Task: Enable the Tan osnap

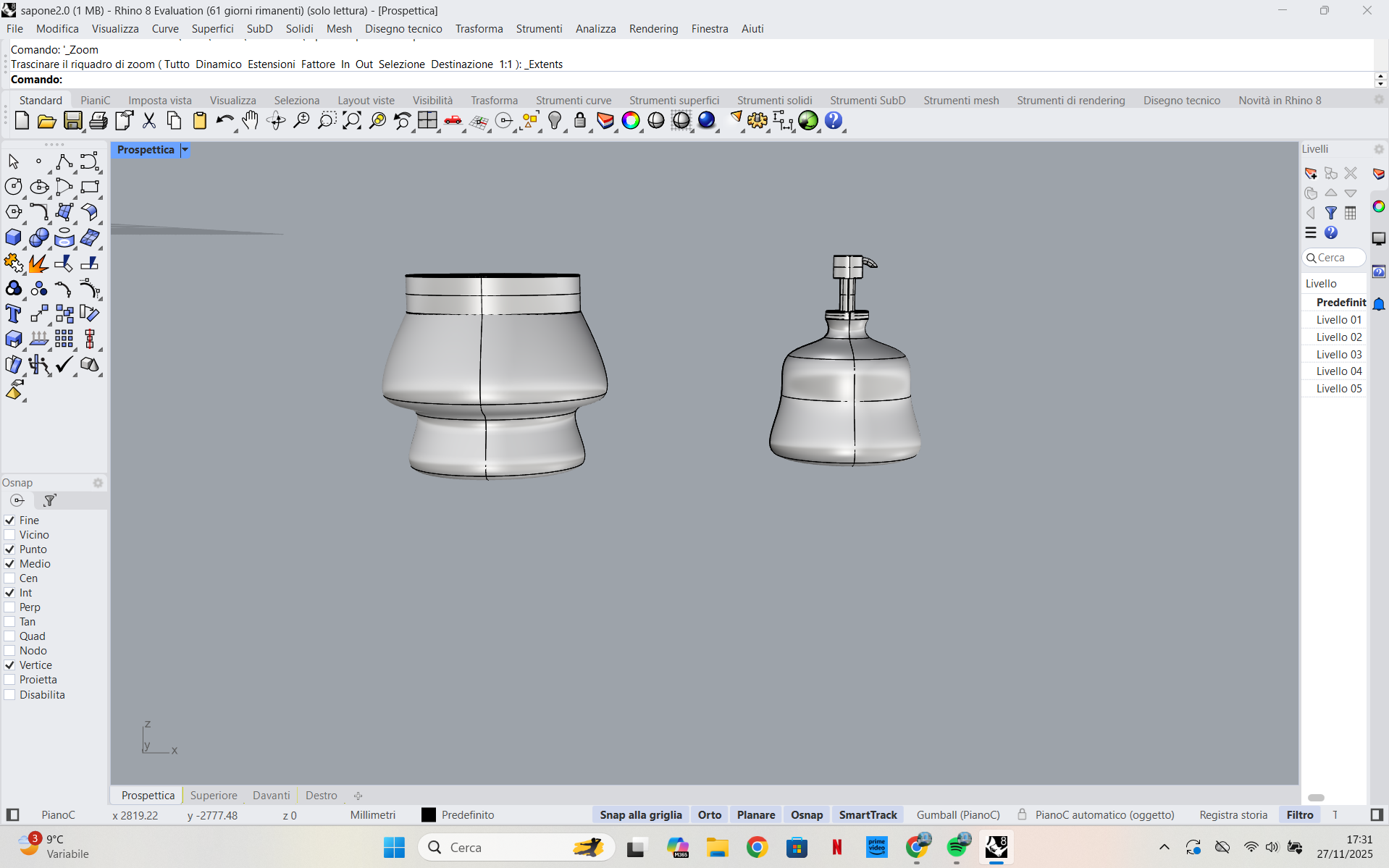Action: tap(9, 622)
